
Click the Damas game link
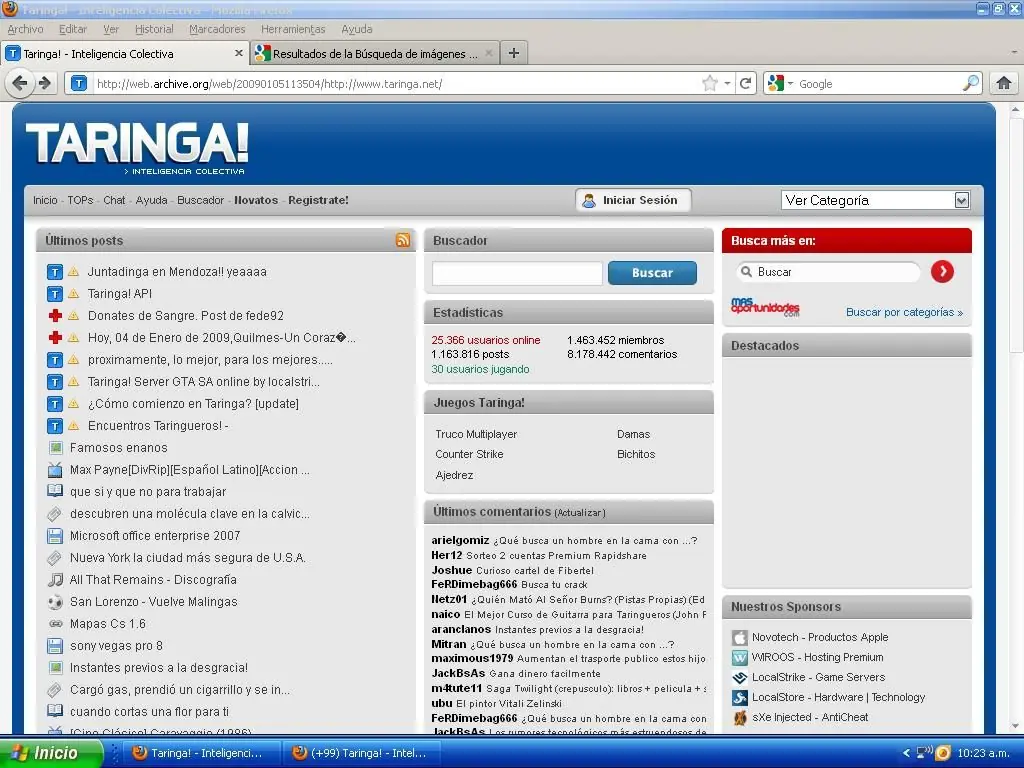(633, 434)
